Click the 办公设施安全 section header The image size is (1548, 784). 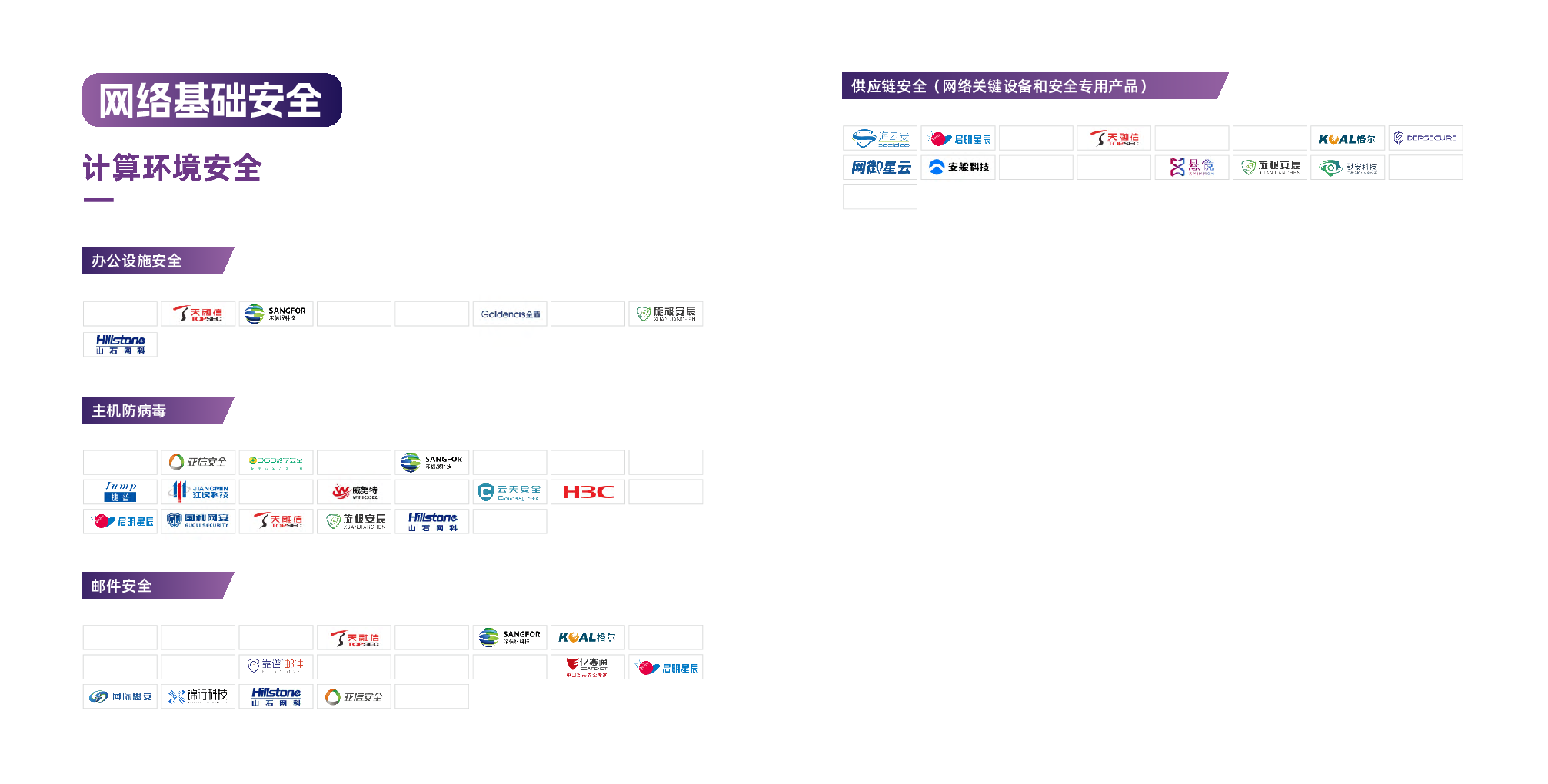pyautogui.click(x=158, y=261)
